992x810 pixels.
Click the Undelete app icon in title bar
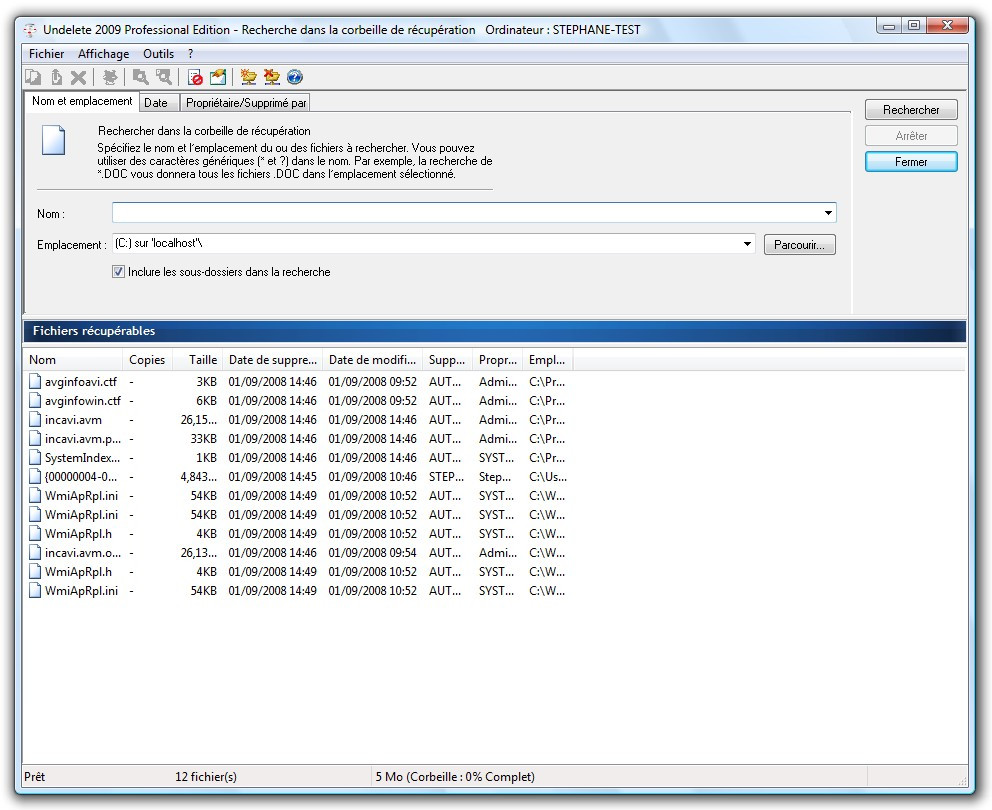[30, 29]
